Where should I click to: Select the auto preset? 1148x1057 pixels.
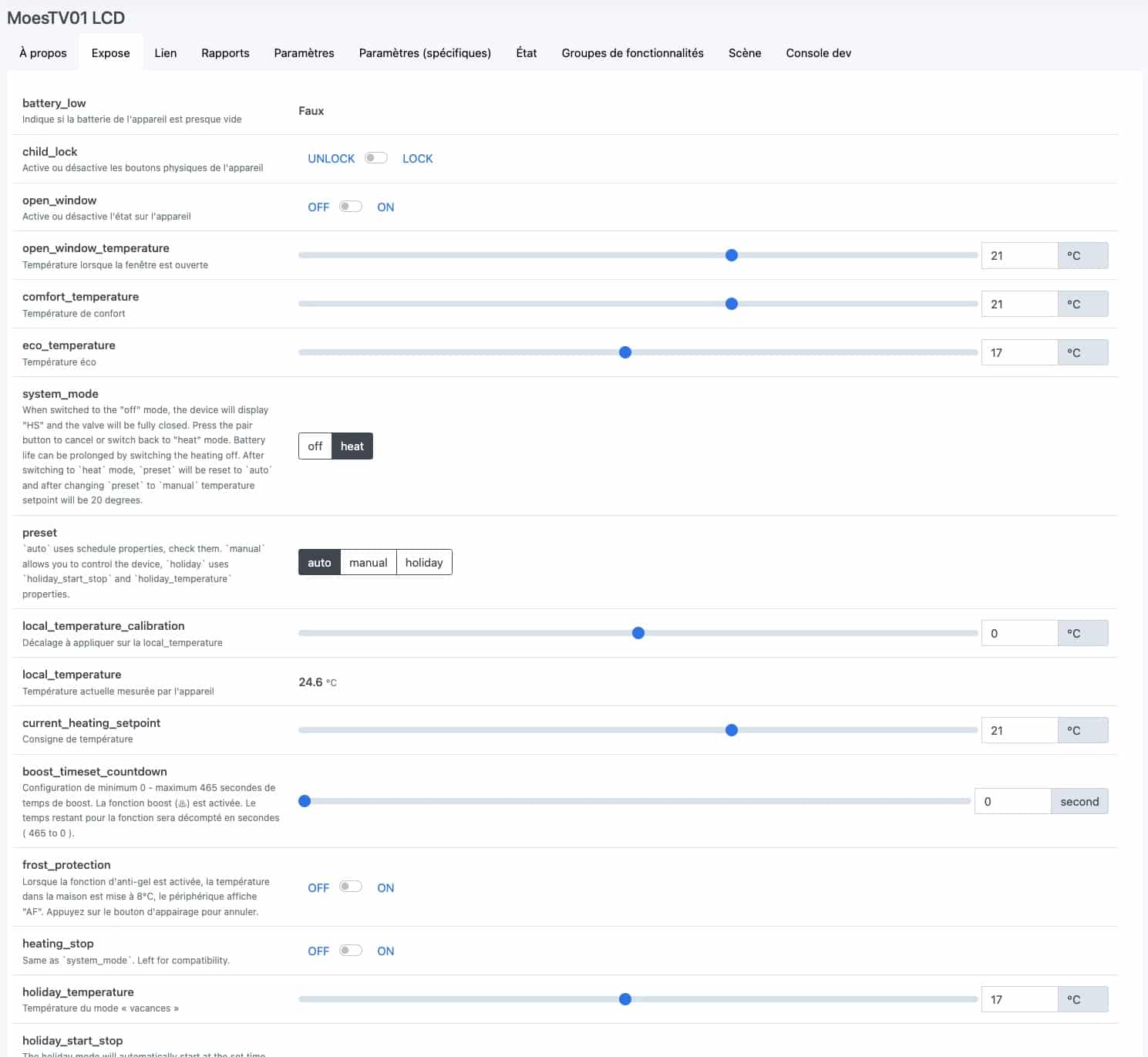coord(319,562)
